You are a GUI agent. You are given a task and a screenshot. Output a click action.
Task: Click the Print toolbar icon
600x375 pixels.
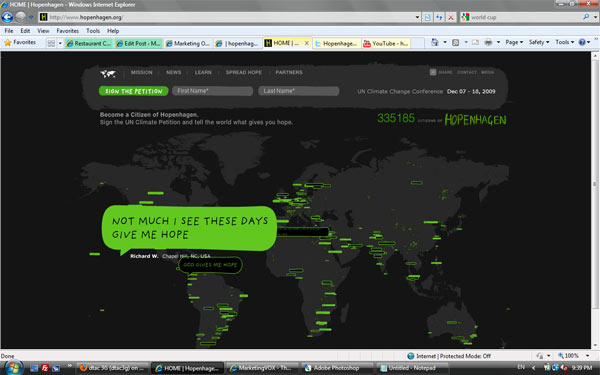click(x=488, y=42)
